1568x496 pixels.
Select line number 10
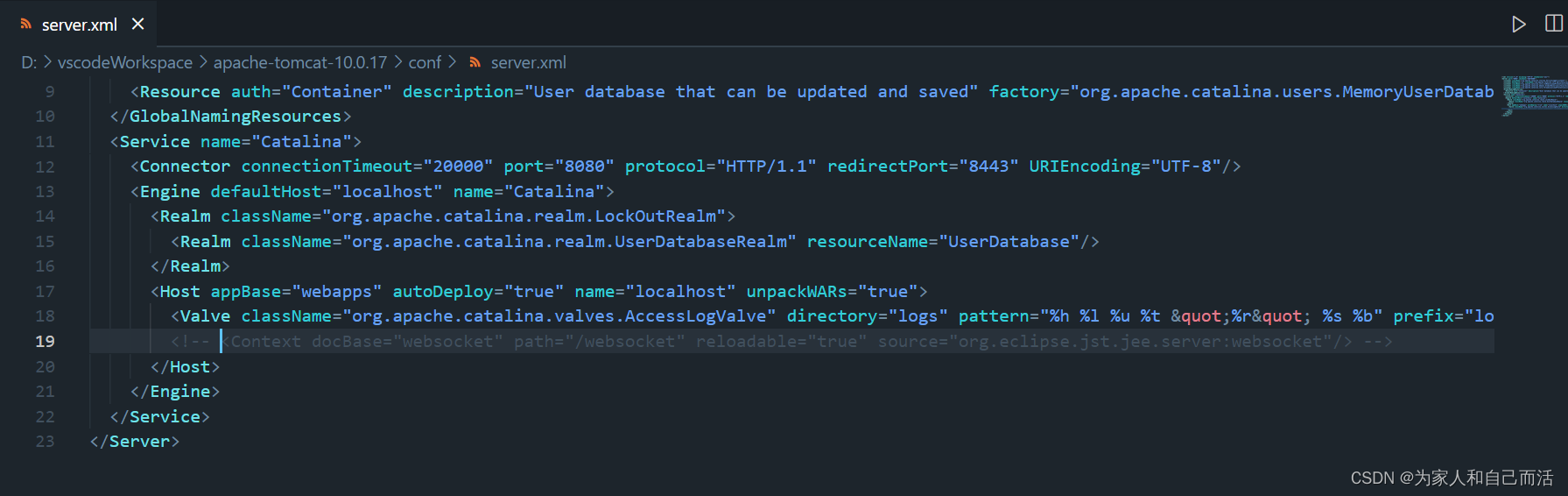46,117
